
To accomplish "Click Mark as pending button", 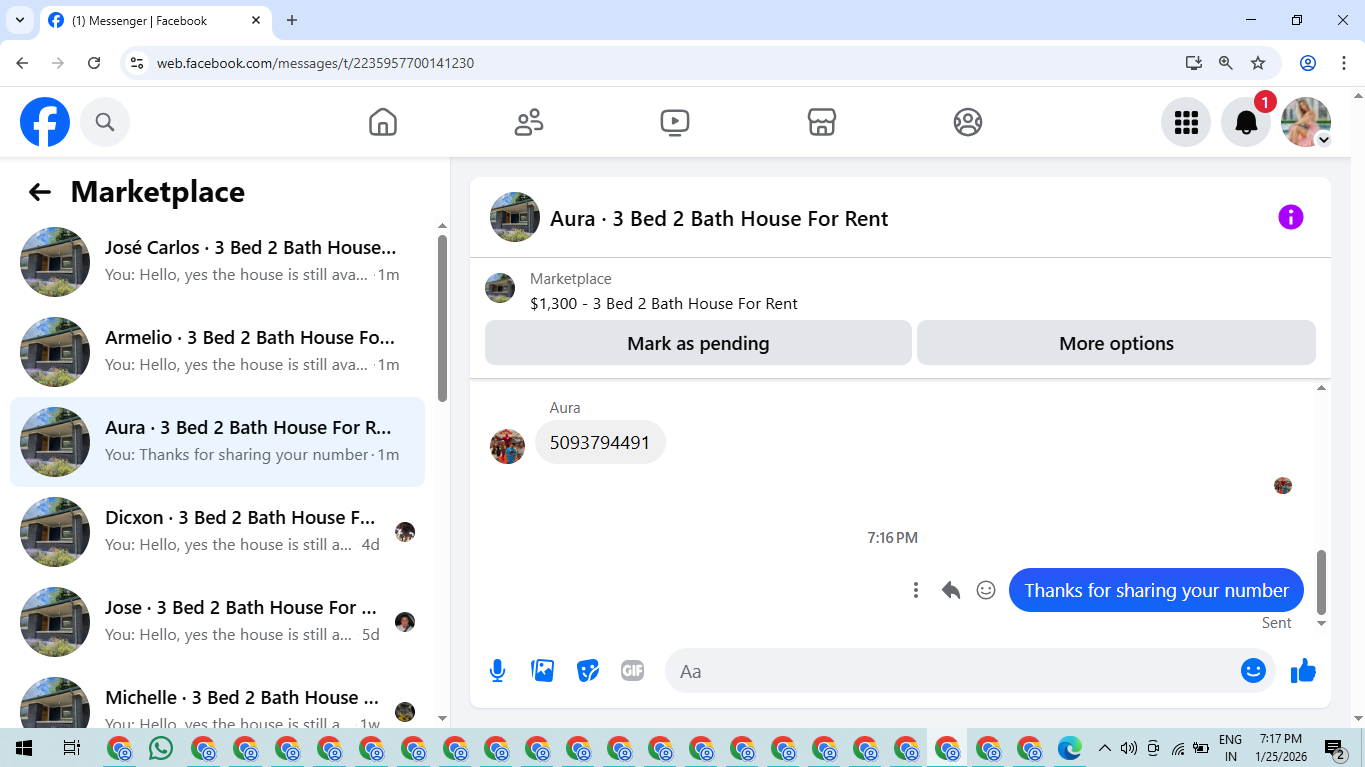I will coord(698,343).
